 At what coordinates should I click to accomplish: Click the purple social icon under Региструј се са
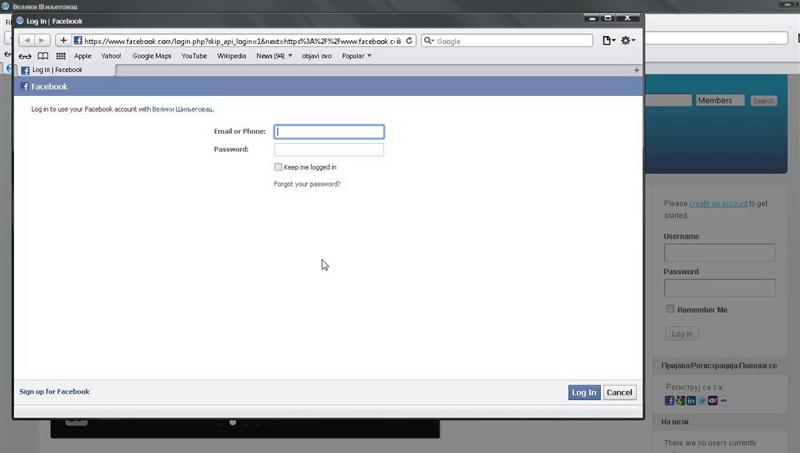tap(713, 400)
